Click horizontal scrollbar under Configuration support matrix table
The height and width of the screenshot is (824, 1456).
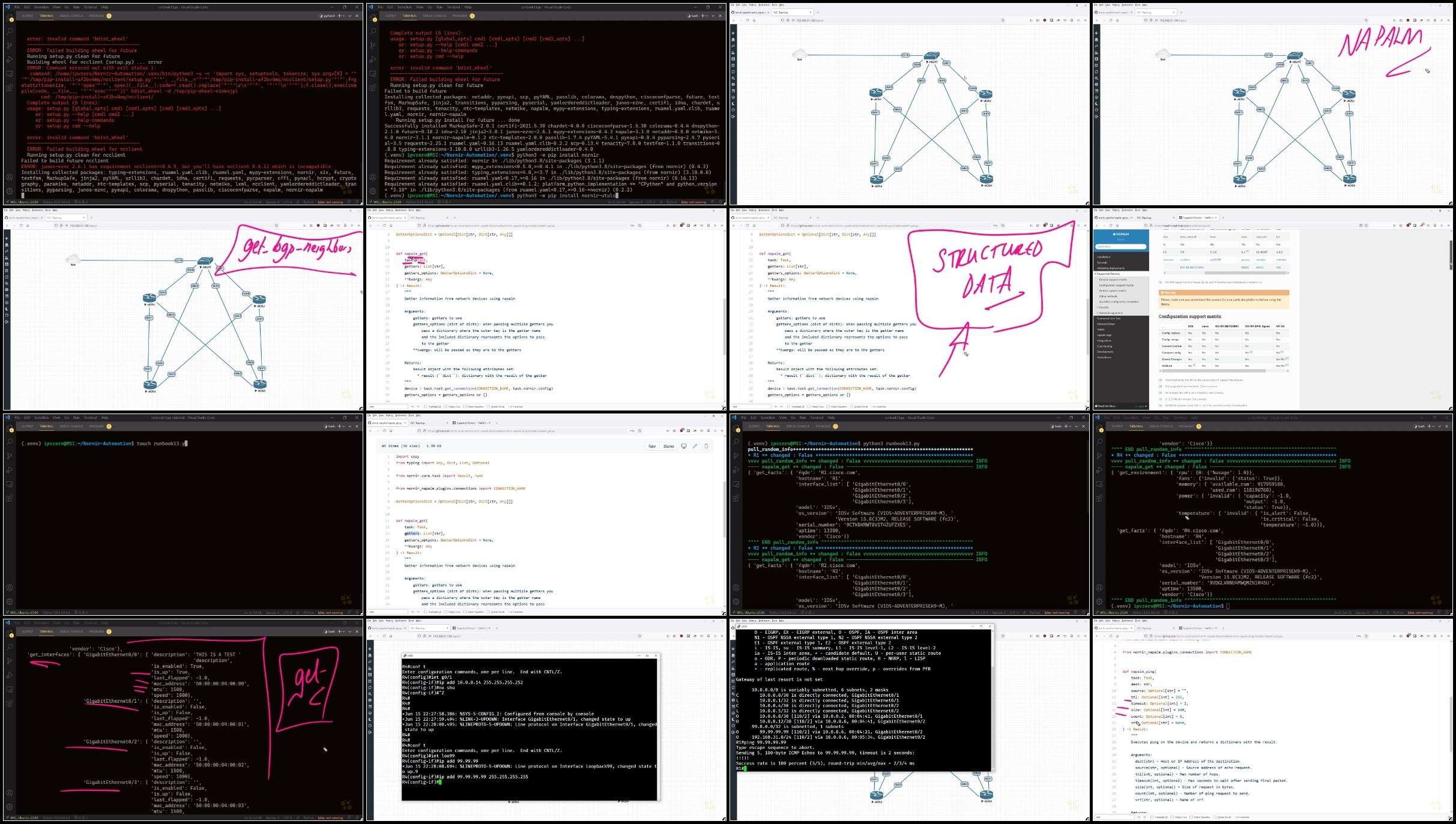coord(1213,371)
